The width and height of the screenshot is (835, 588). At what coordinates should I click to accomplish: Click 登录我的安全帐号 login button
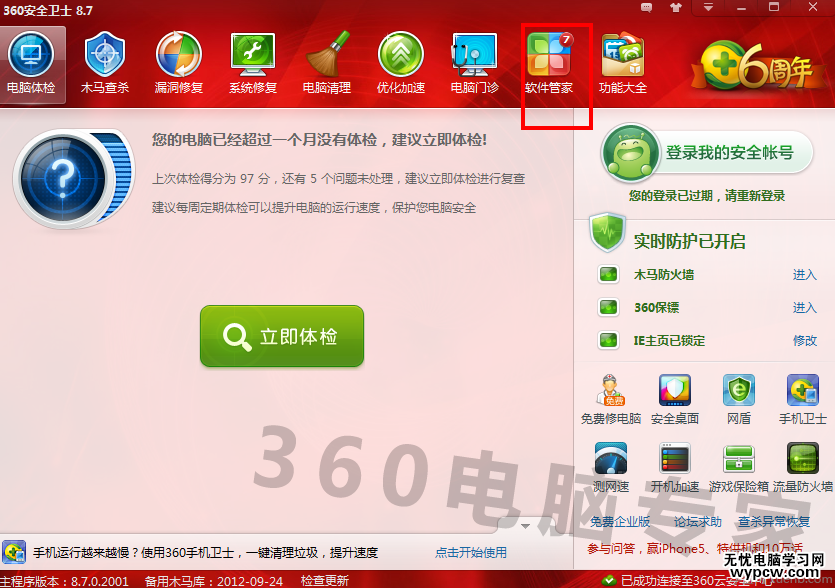pos(730,153)
